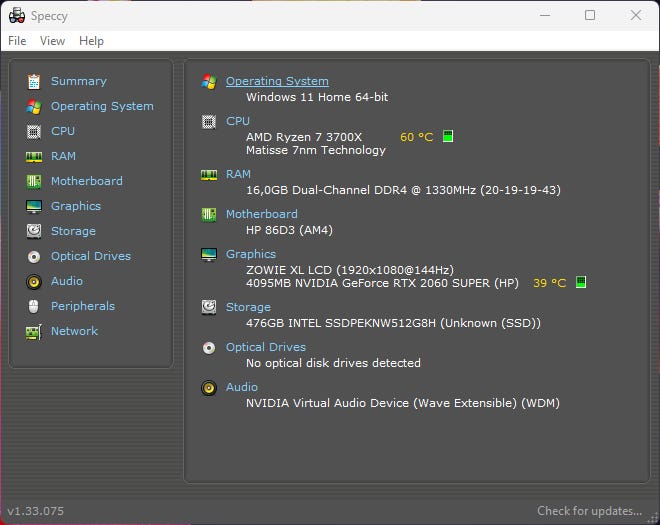
Task: Click the Graphics monitor icon in sidebar
Action: pos(34,206)
